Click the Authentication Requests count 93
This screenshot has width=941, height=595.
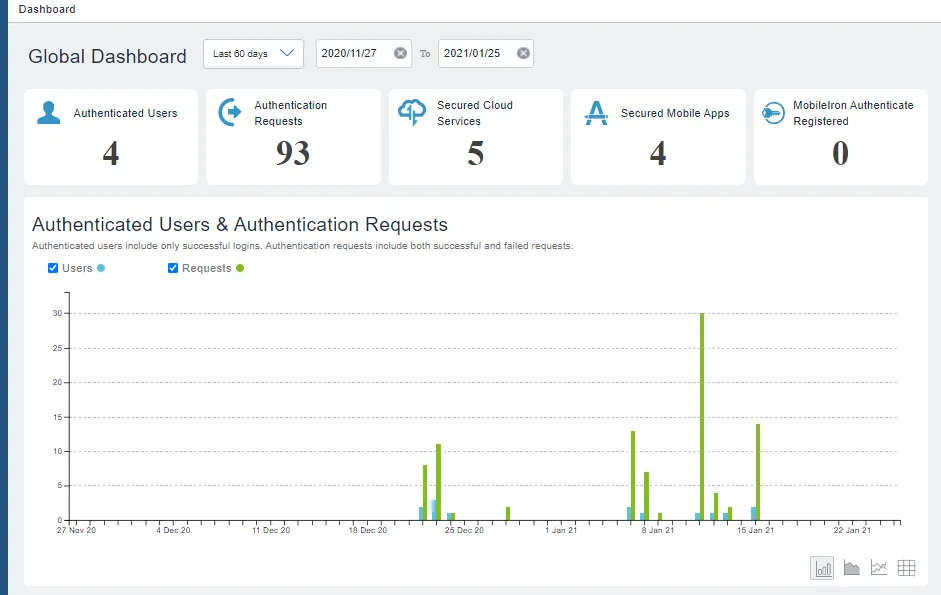click(293, 153)
